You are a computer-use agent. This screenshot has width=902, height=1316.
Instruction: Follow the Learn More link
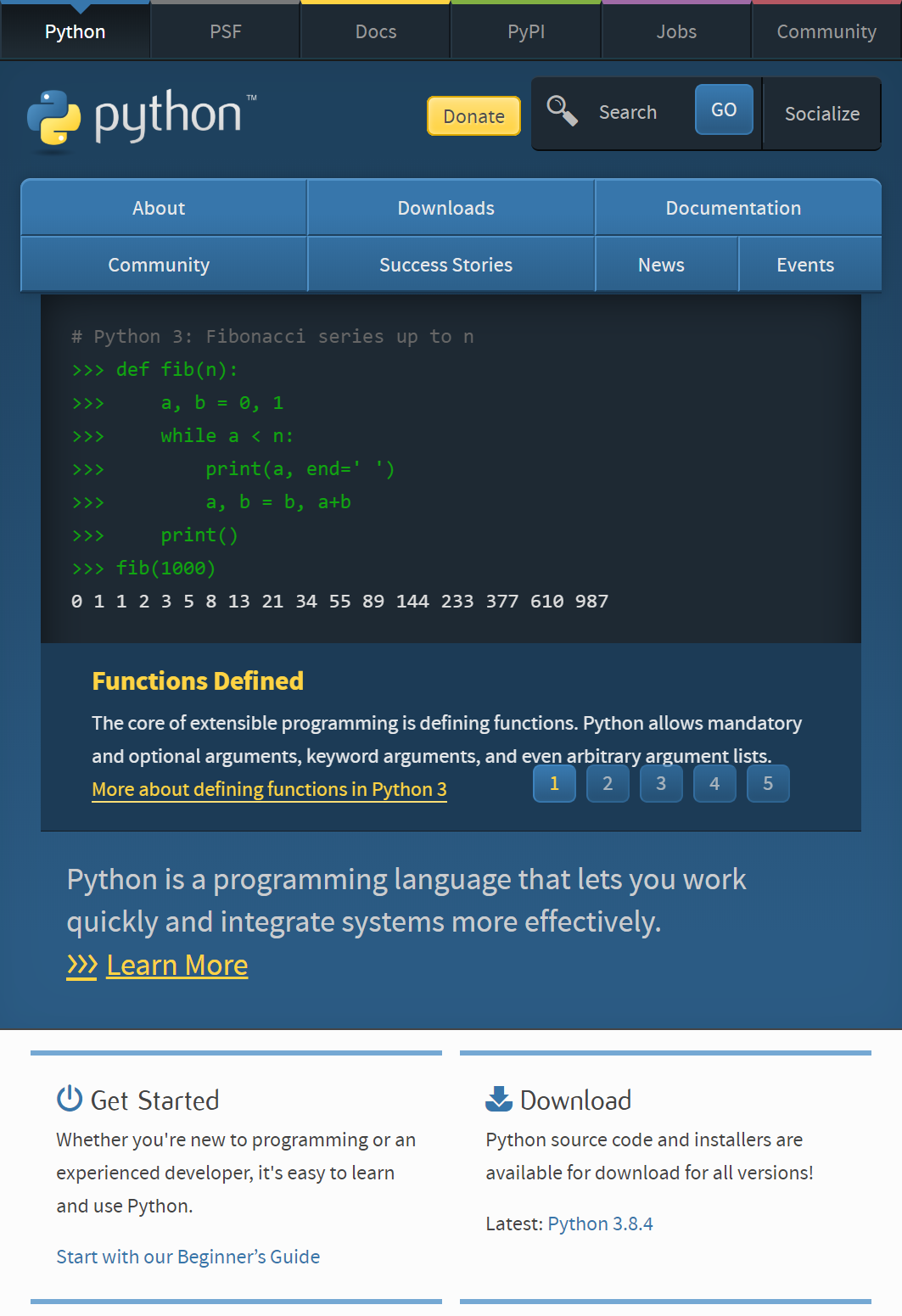(176, 966)
